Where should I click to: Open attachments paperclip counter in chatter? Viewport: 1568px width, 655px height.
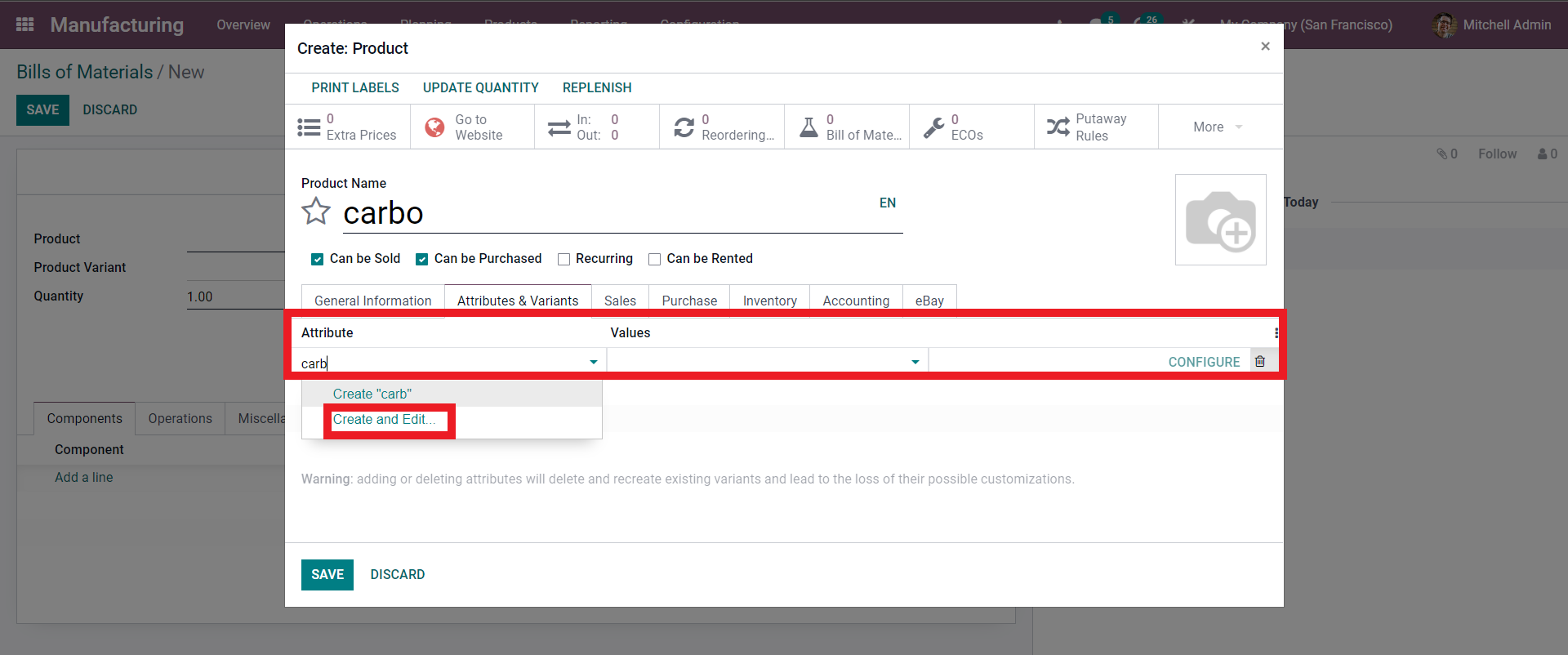1447,154
